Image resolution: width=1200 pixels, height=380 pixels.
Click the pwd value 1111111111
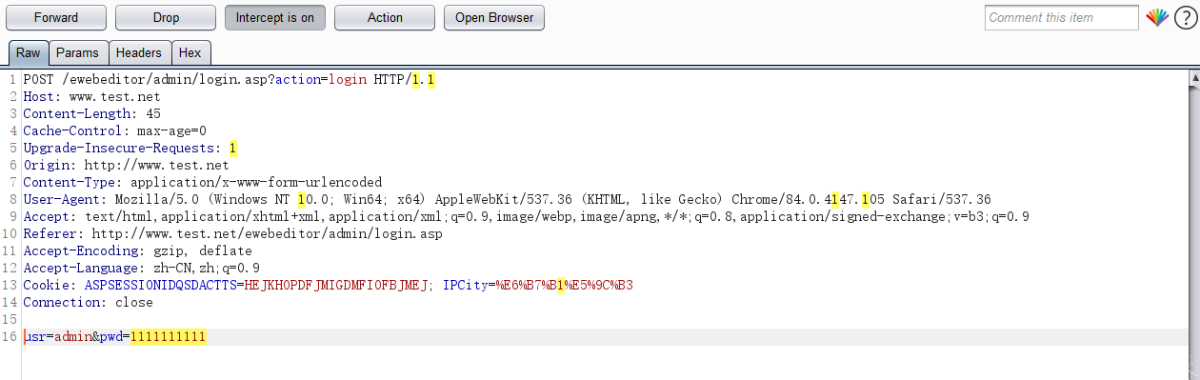coord(168,337)
